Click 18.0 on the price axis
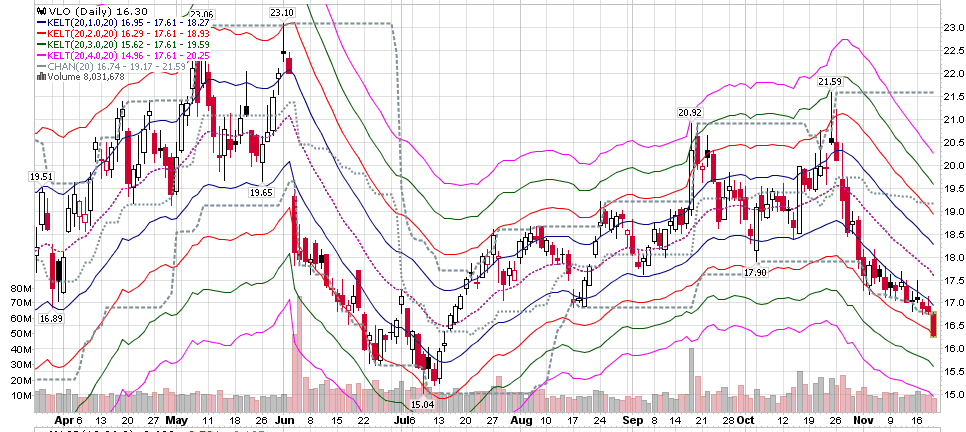The image size is (966, 432). (954, 257)
